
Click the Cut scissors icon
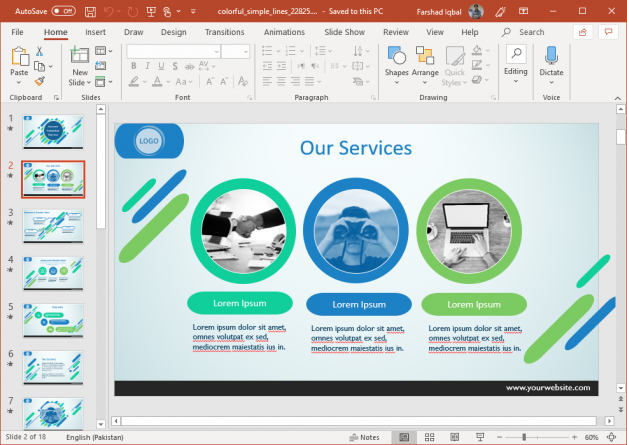pos(39,51)
